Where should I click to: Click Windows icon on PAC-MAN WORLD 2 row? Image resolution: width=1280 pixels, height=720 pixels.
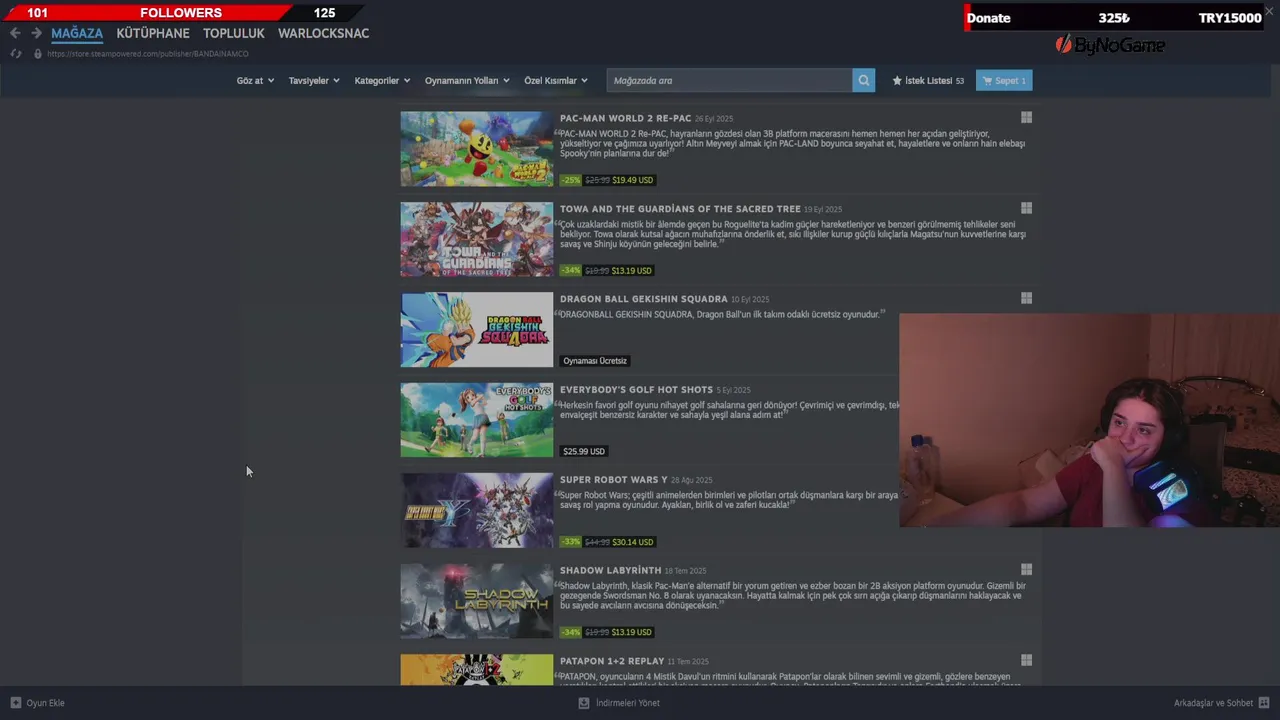pos(1026,118)
